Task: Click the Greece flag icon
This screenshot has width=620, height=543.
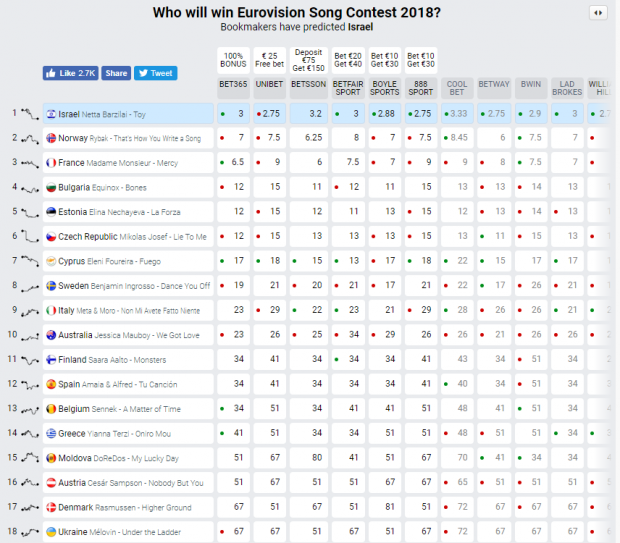Action: 51,433
